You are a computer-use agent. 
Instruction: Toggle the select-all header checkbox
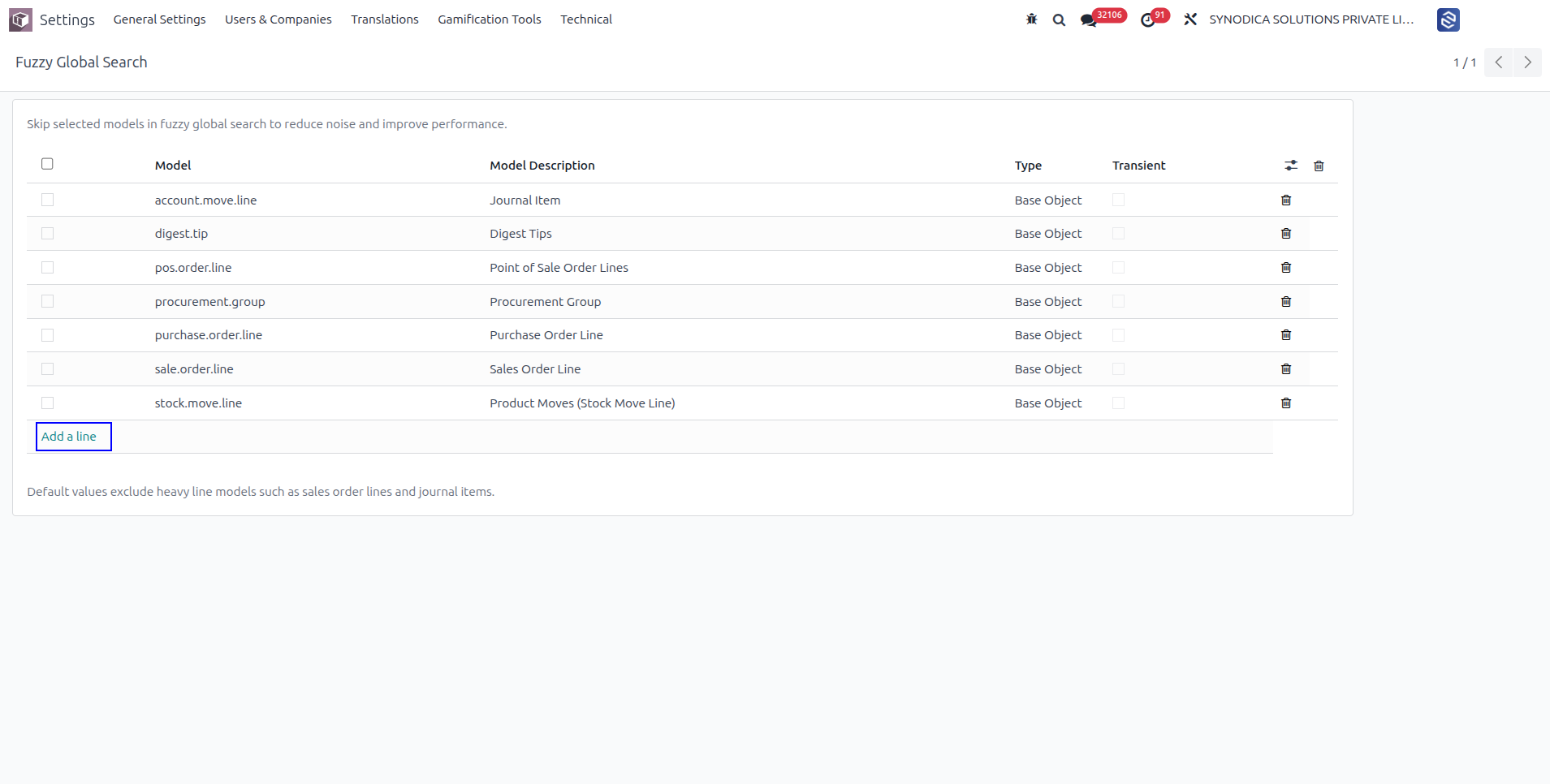[47, 164]
